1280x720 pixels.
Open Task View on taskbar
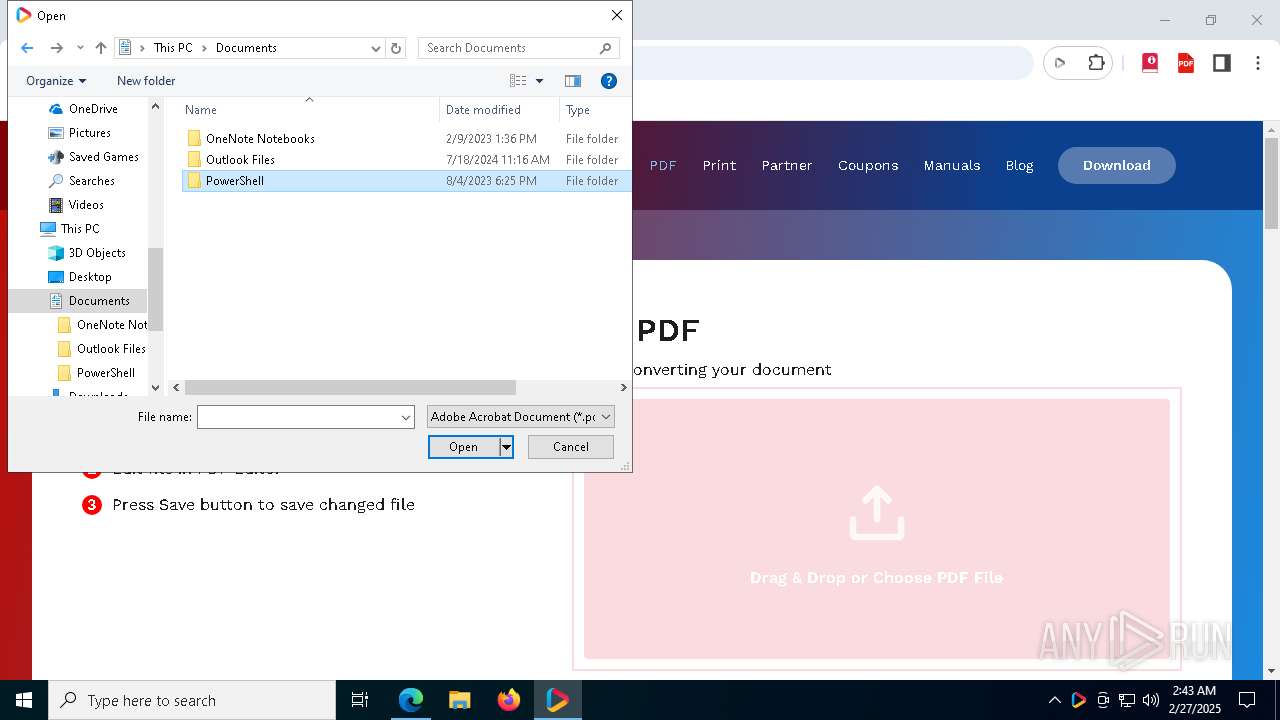click(x=360, y=700)
